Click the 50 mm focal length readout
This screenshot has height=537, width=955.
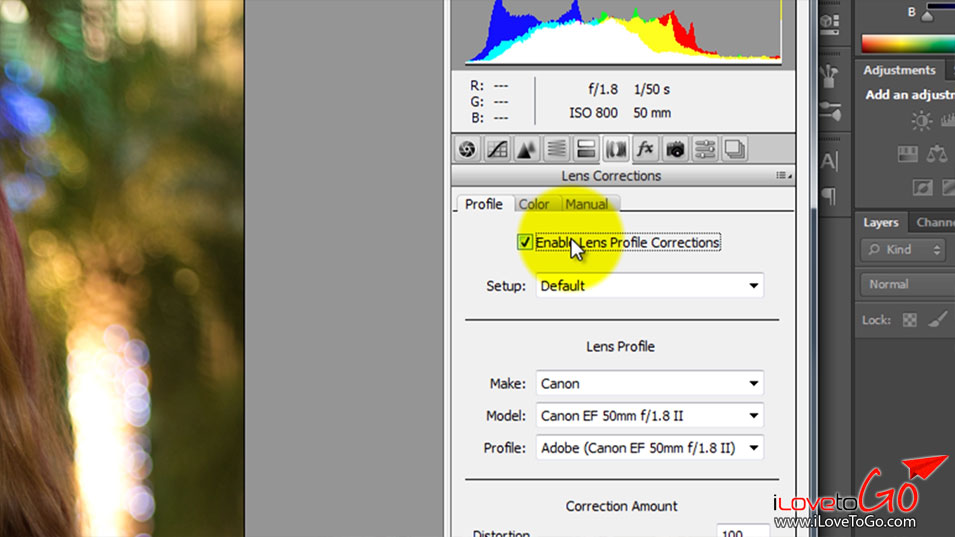pos(652,113)
